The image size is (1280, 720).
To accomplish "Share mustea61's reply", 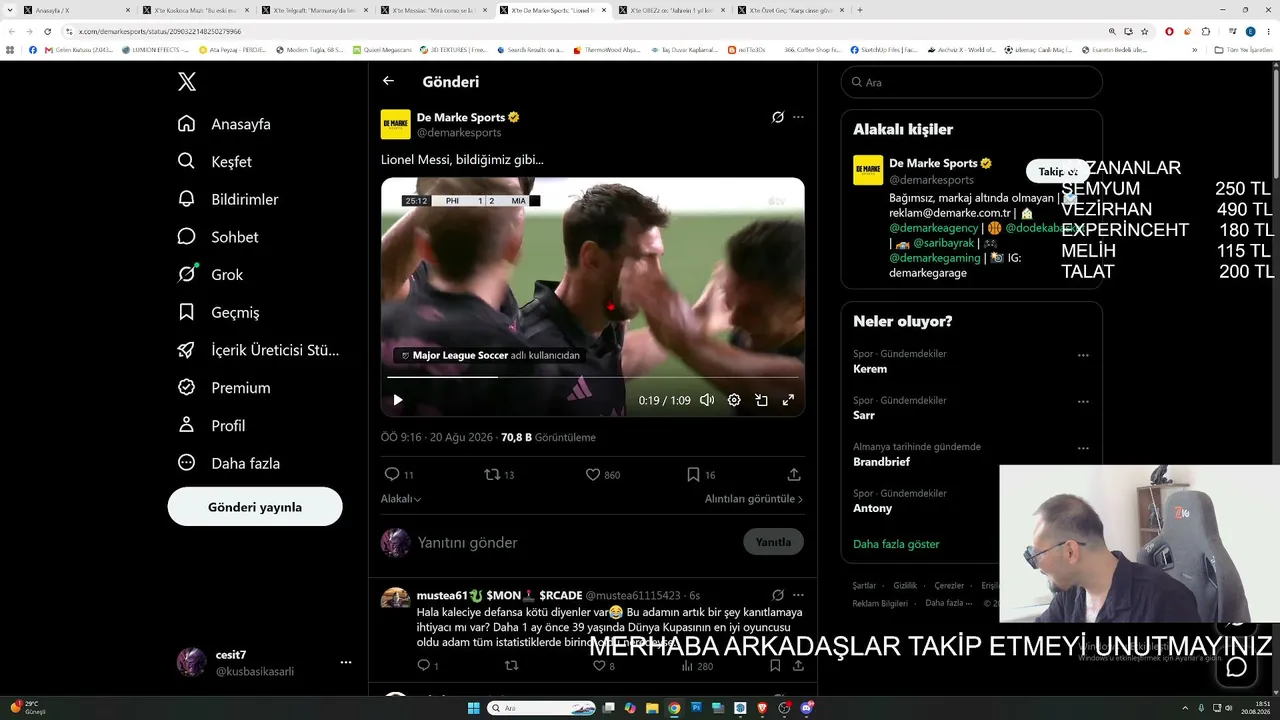I will pos(798,665).
